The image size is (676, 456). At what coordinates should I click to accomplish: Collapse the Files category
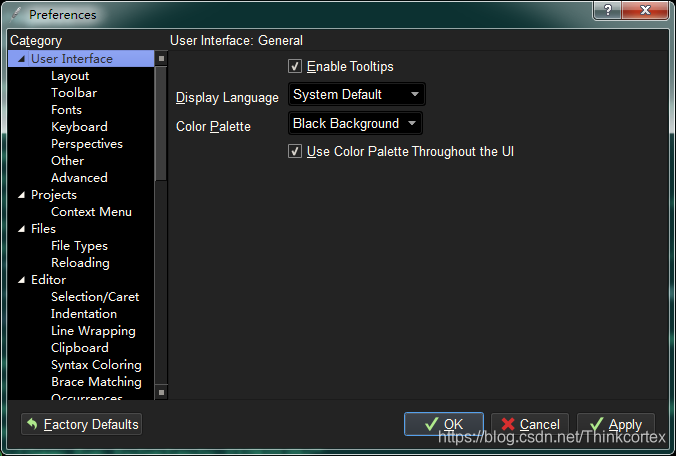coord(22,229)
